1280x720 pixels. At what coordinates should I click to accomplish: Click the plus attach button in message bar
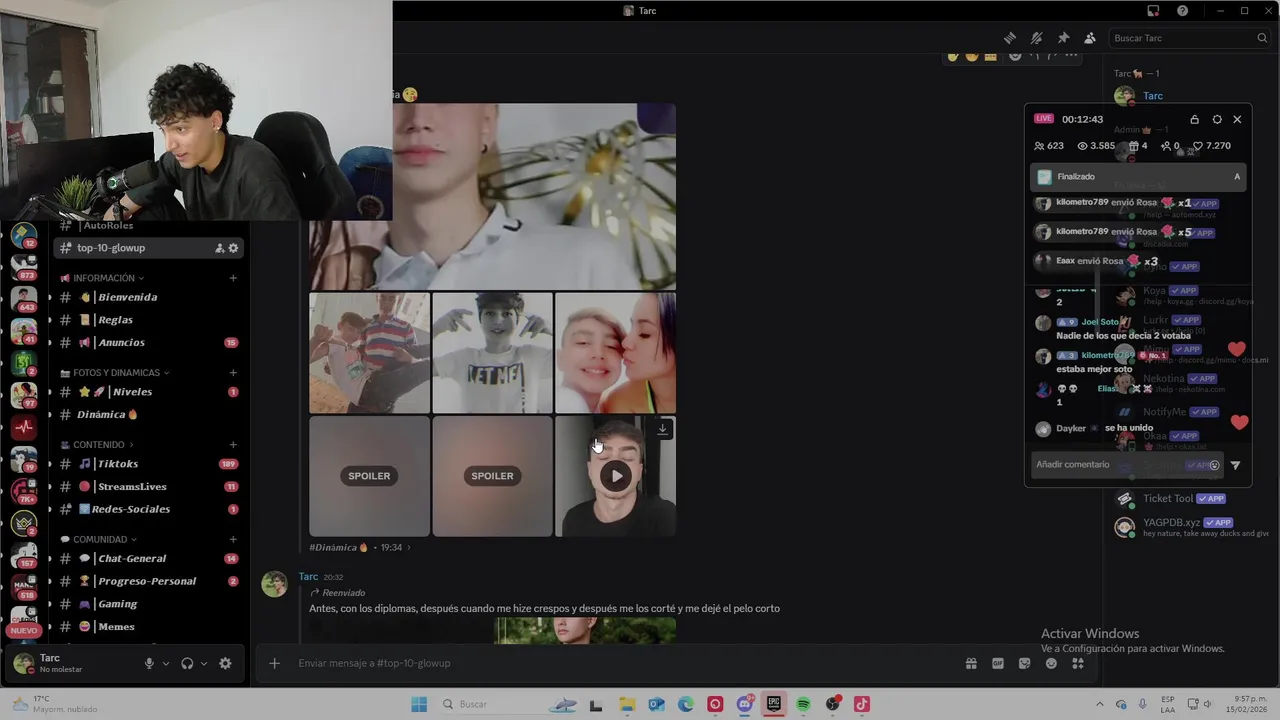click(x=274, y=663)
